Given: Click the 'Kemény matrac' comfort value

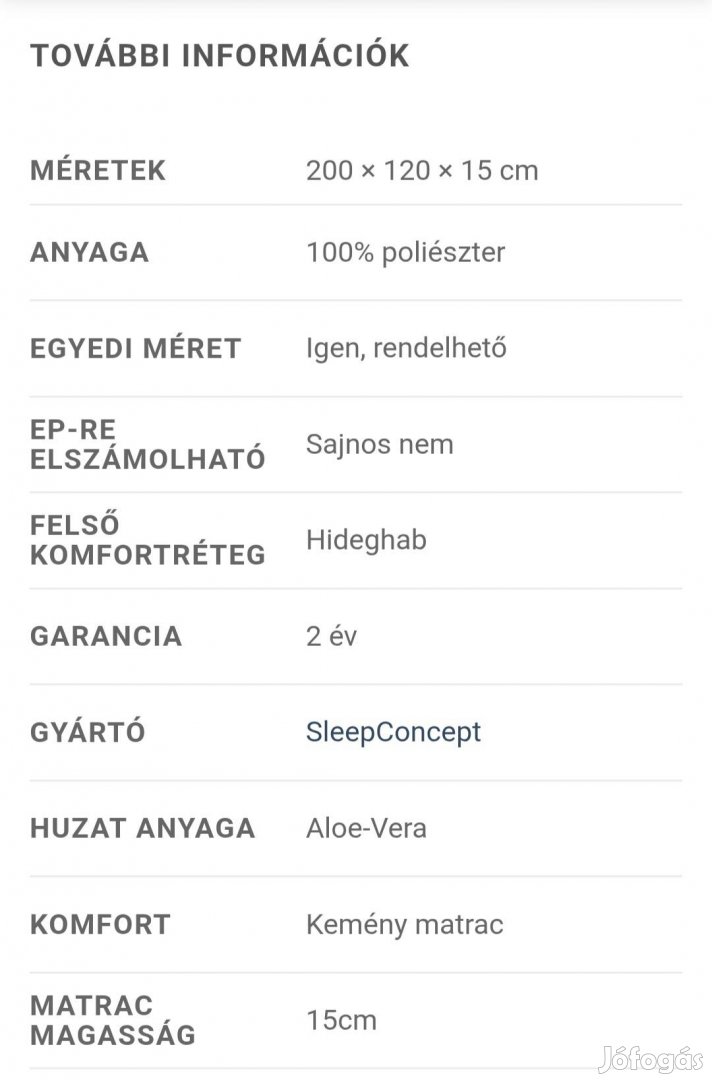Looking at the screenshot, I should pos(404,924).
